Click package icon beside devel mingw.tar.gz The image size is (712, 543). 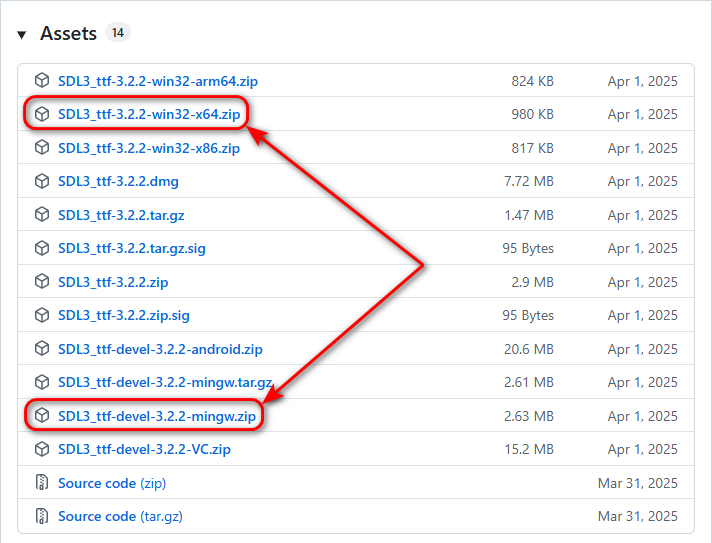click(x=42, y=382)
